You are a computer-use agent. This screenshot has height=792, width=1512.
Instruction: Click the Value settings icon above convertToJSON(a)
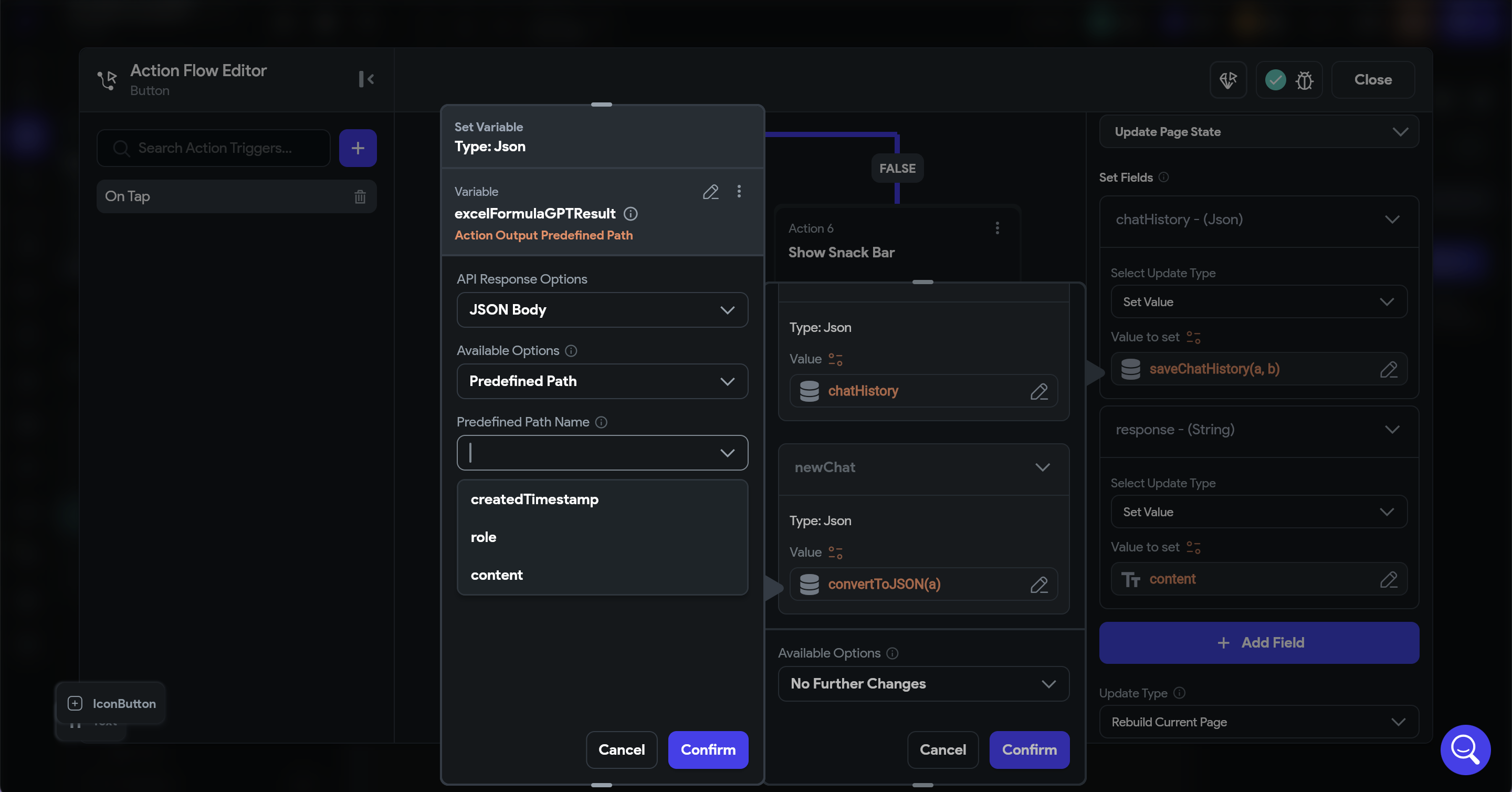[835, 553]
